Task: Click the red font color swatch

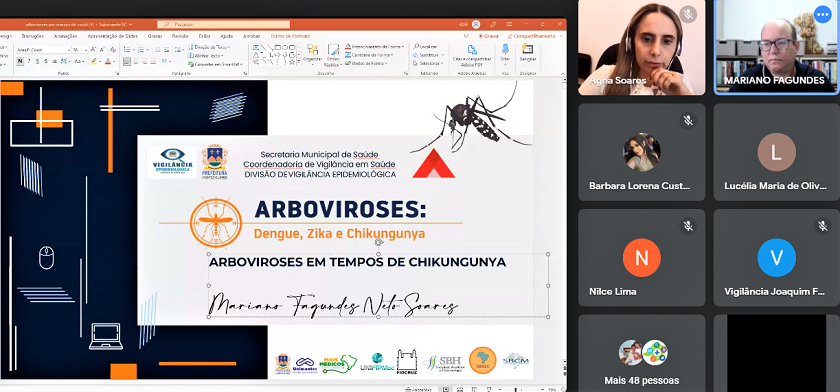Action: pyautogui.click(x=108, y=62)
